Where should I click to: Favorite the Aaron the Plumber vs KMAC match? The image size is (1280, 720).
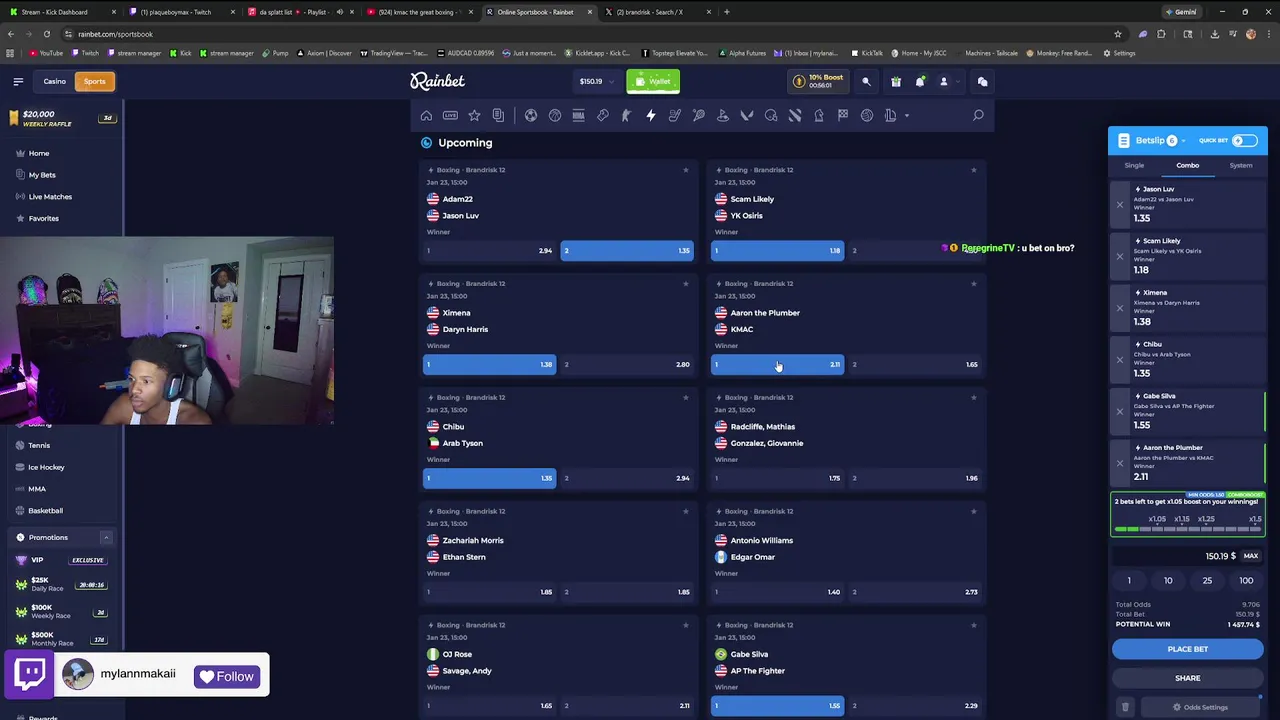(973, 284)
